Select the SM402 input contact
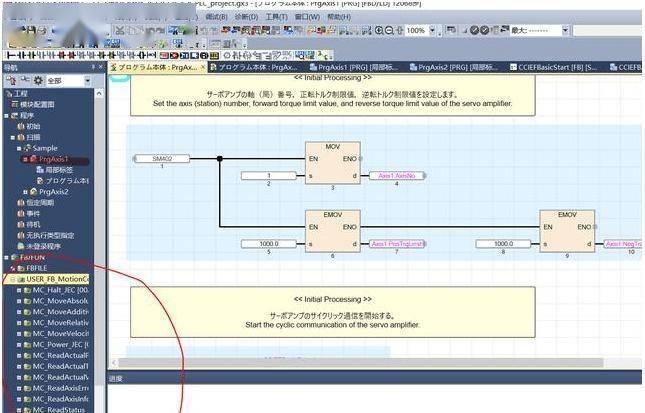The height and width of the screenshot is (413, 645). point(161,158)
